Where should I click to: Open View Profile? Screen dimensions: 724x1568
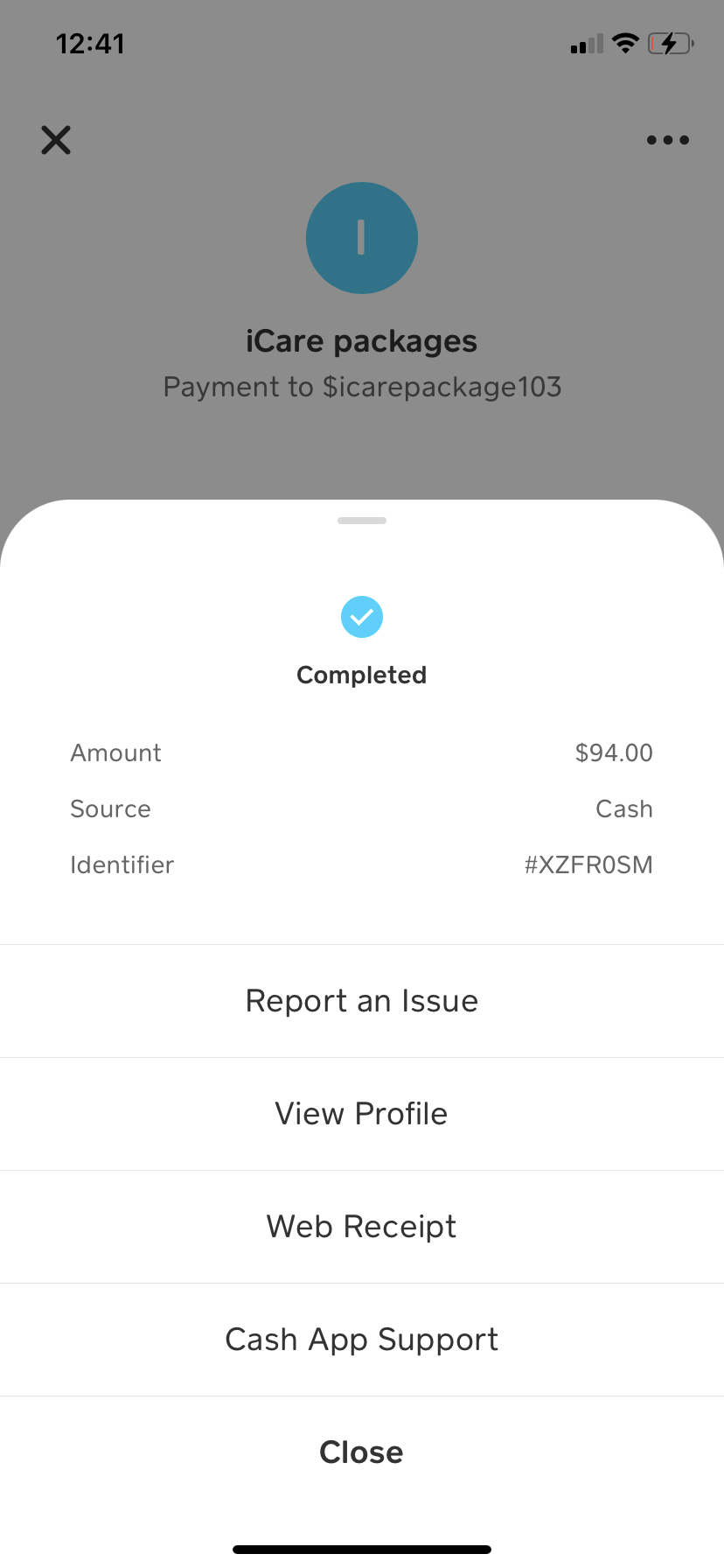[x=362, y=1114]
